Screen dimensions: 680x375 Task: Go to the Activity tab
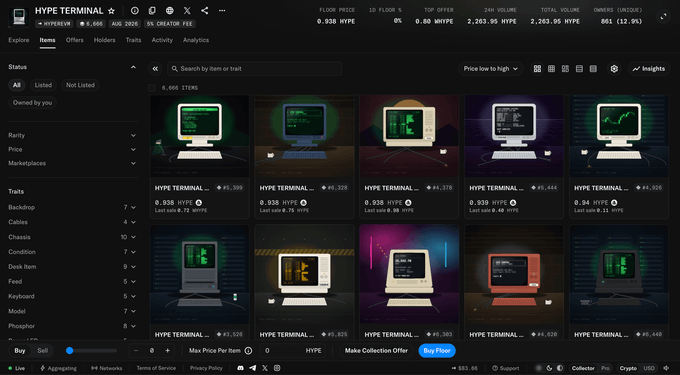[162, 40]
